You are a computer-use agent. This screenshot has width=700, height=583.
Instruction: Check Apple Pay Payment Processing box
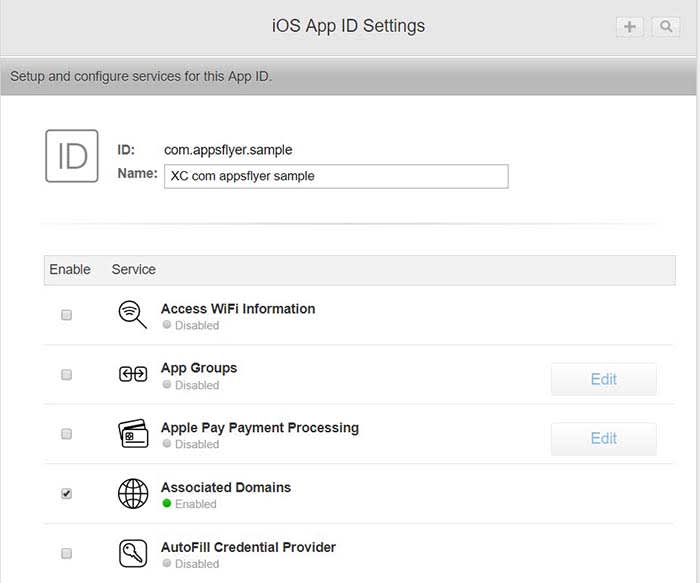[x=67, y=434]
